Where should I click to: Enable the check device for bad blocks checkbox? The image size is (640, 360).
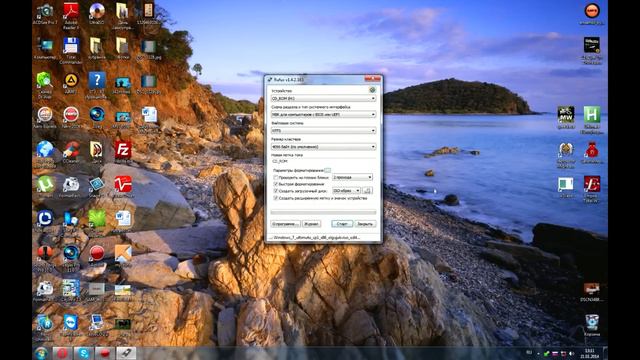tap(276, 178)
